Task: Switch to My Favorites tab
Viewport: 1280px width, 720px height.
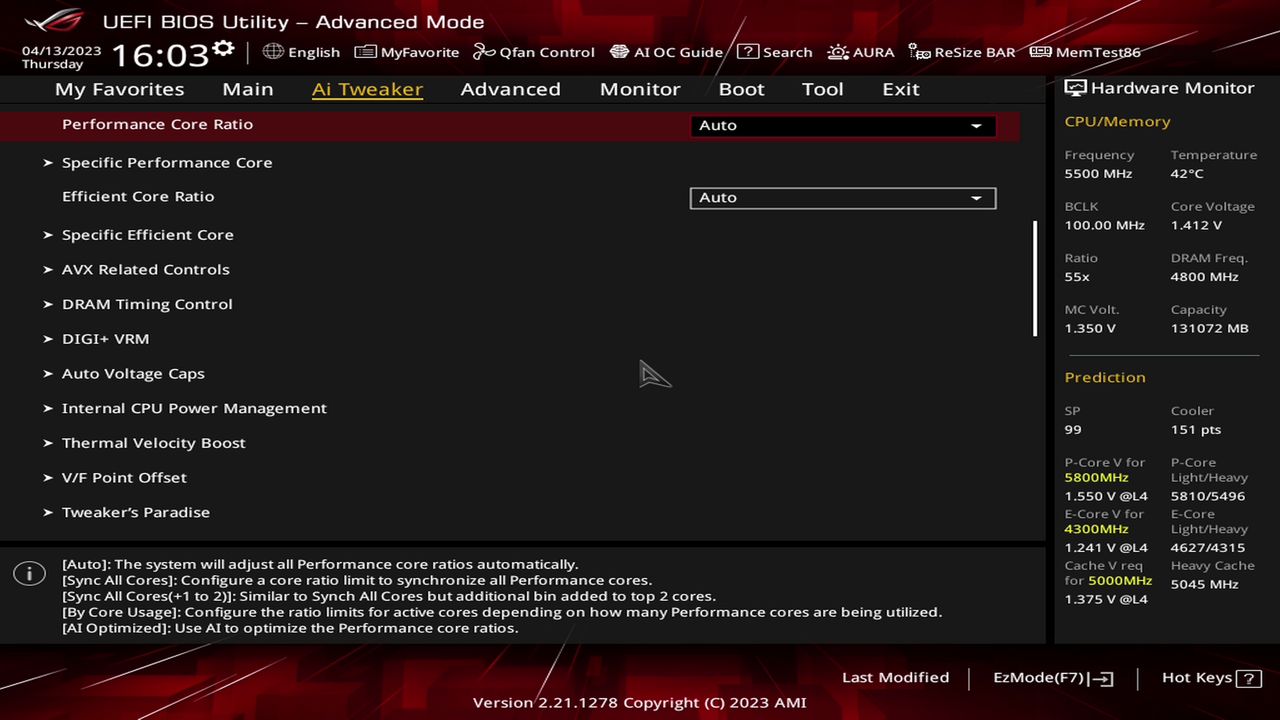Action: point(120,89)
